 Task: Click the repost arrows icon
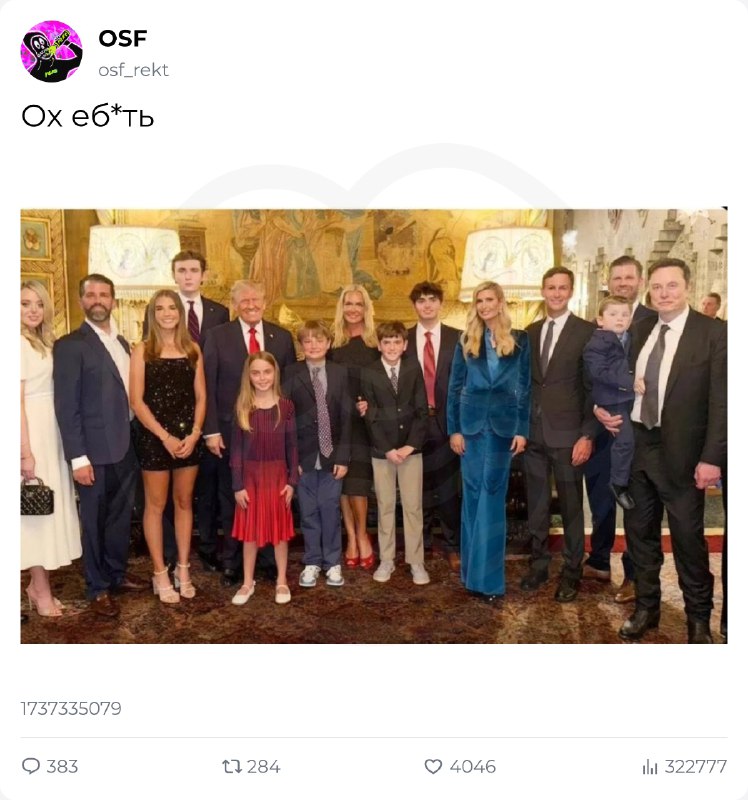[232, 766]
